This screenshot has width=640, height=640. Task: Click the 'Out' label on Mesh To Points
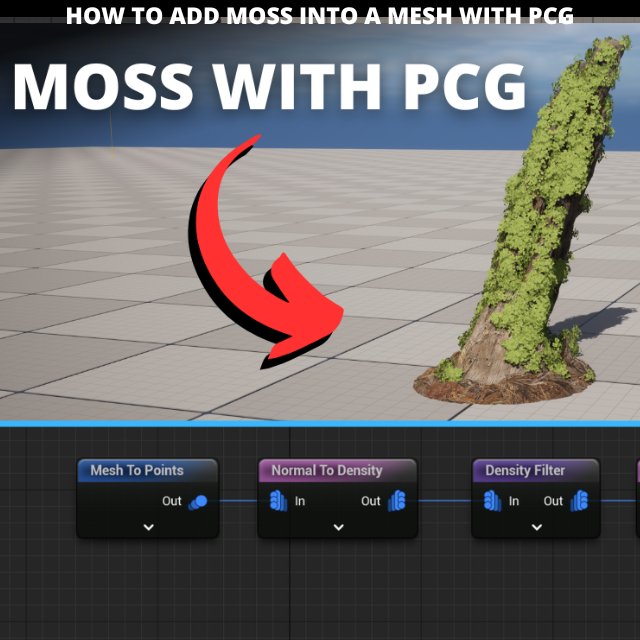coord(171,501)
